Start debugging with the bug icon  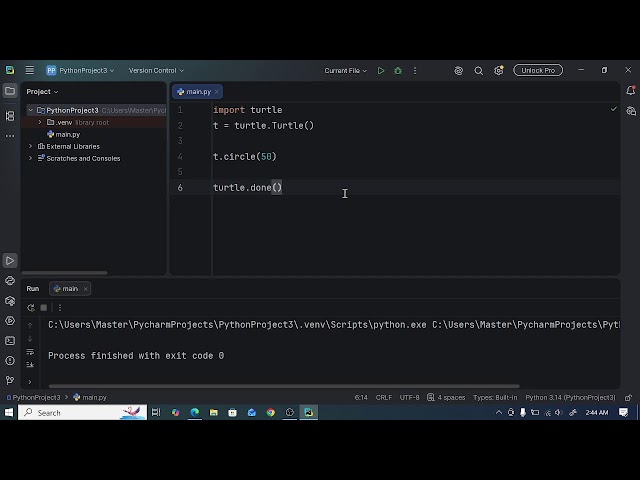point(398,71)
